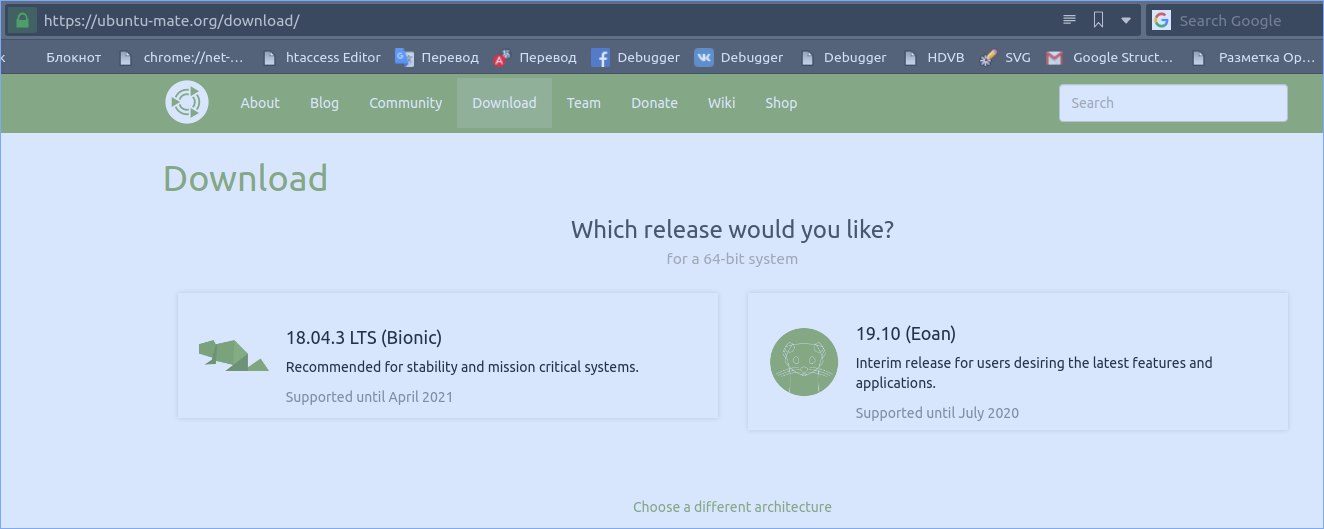The image size is (1324, 529).
Task: Open the SVG rocket bookmark icon
Action: point(988,58)
